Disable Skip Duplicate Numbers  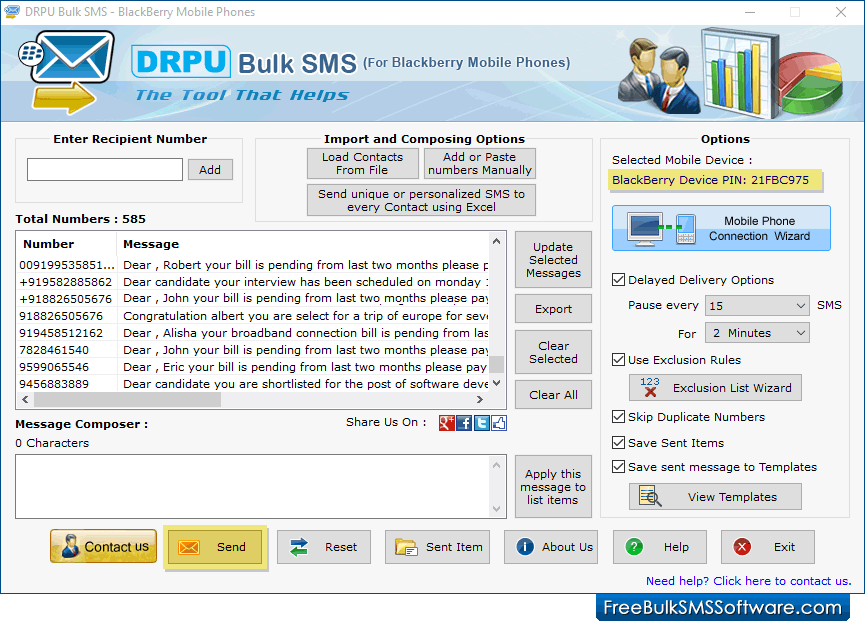[618, 417]
